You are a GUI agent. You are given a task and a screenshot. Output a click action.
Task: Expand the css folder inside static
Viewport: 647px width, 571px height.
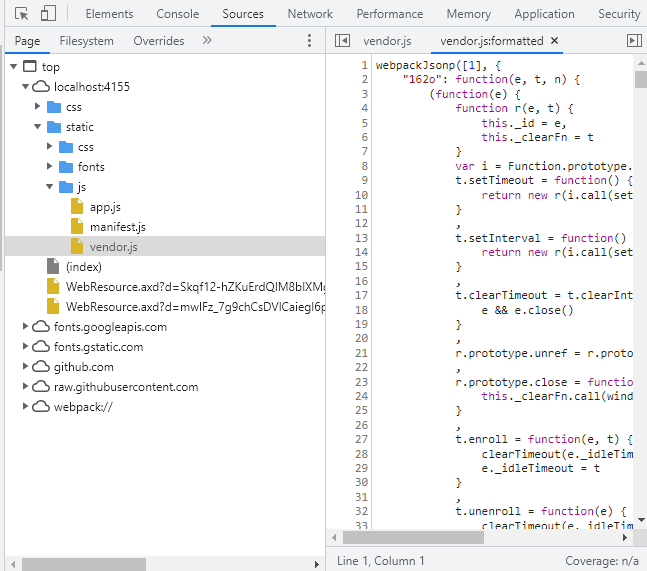coord(50,146)
